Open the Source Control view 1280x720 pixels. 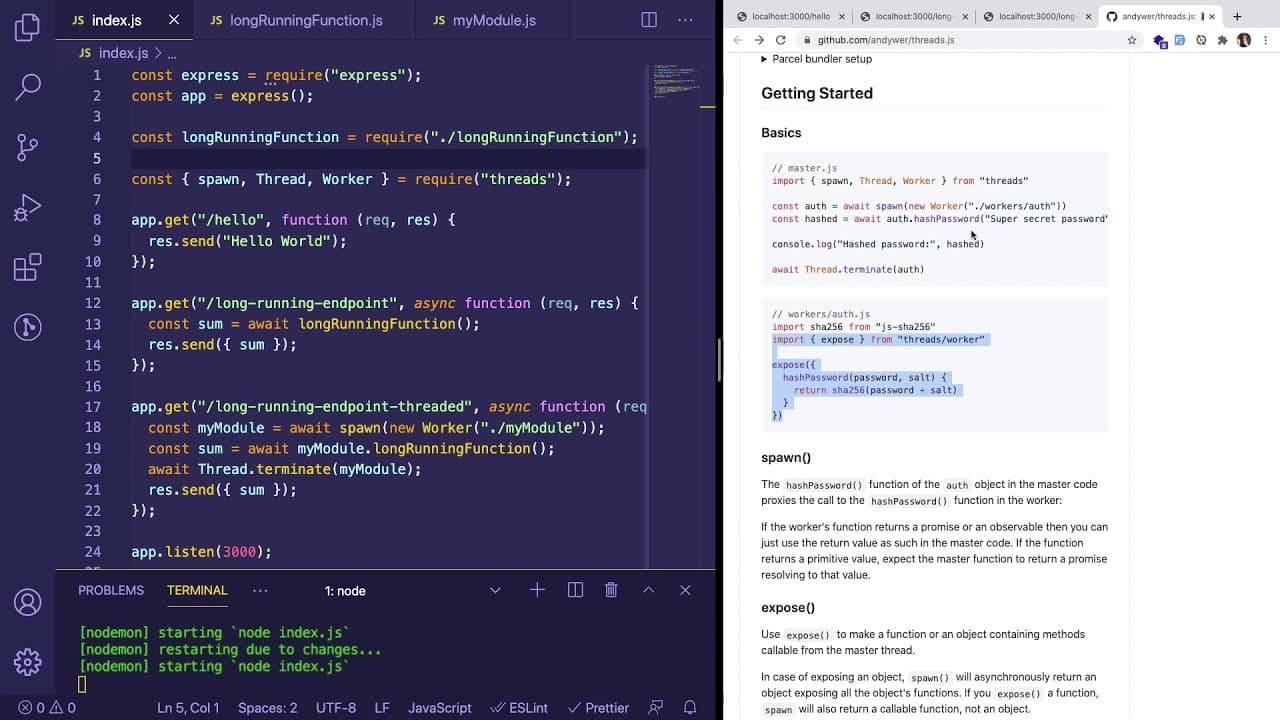[27, 148]
